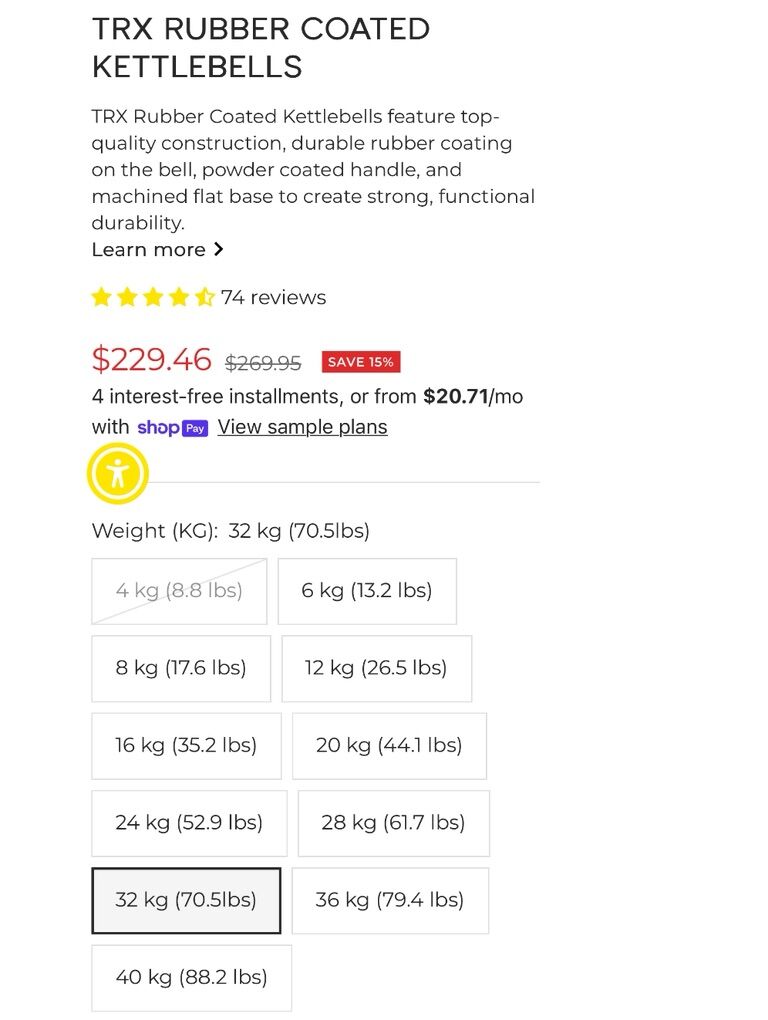Viewport: 768px width, 1020px height.
Task: Open the 74 reviews link
Action: pyautogui.click(x=273, y=297)
